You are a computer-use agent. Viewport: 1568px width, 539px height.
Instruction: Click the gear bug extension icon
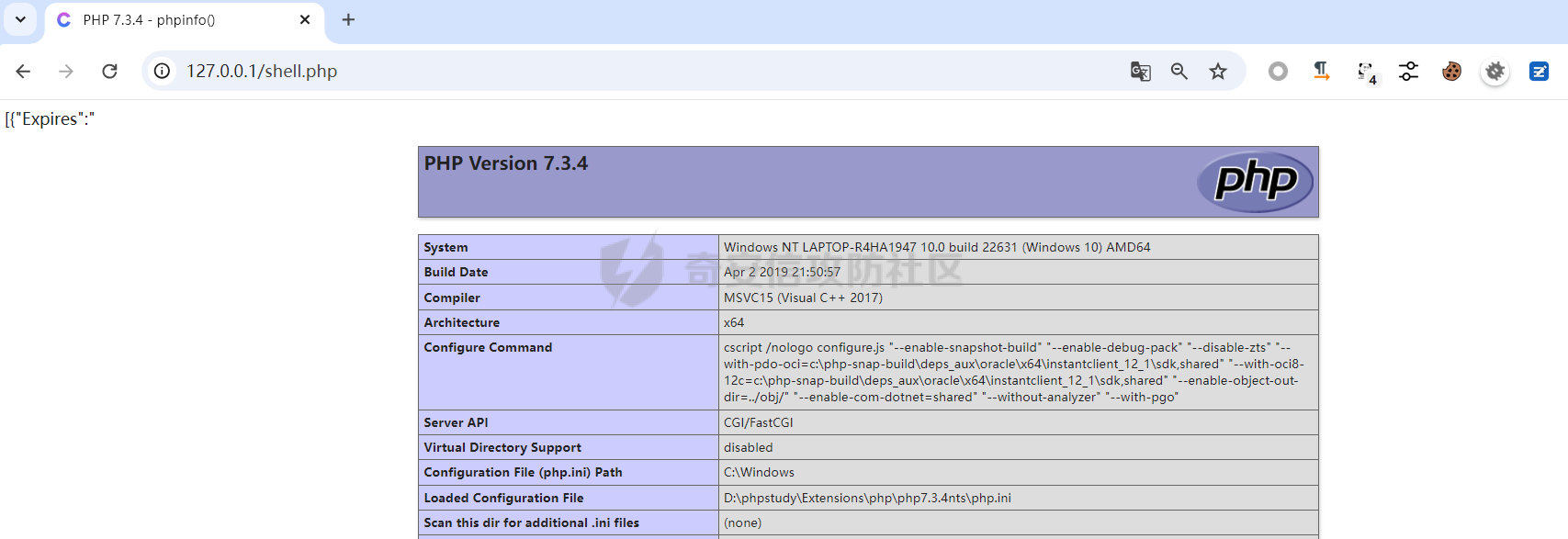[x=1495, y=72]
